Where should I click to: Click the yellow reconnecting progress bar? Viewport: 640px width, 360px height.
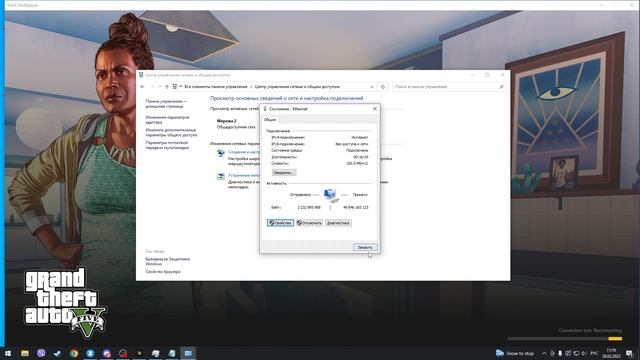[615, 339]
